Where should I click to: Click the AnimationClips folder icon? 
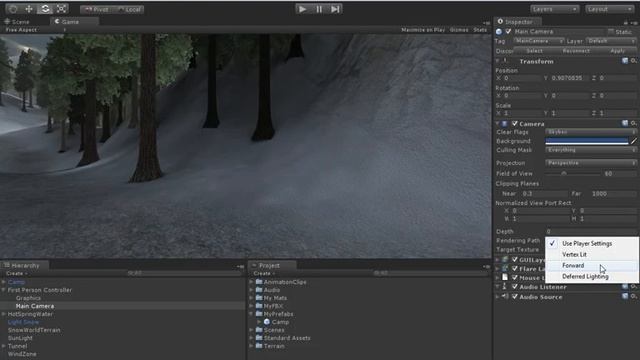coord(259,282)
